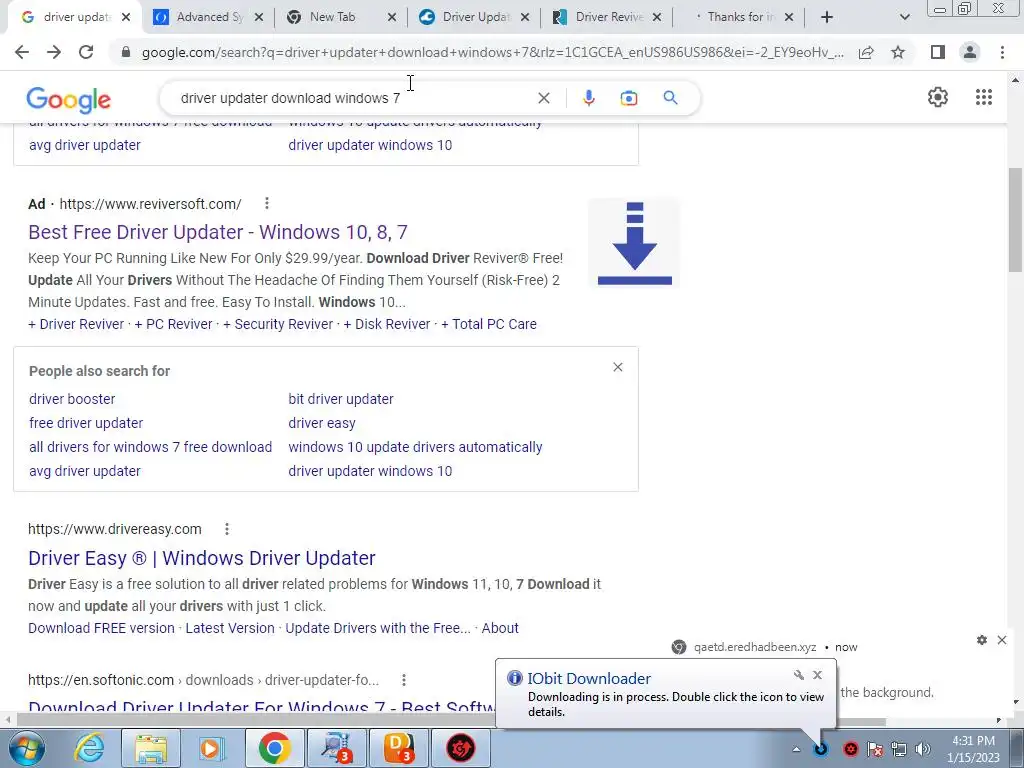The height and width of the screenshot is (768, 1024).
Task: Open Chrome three-dot menu
Action: point(1002,52)
